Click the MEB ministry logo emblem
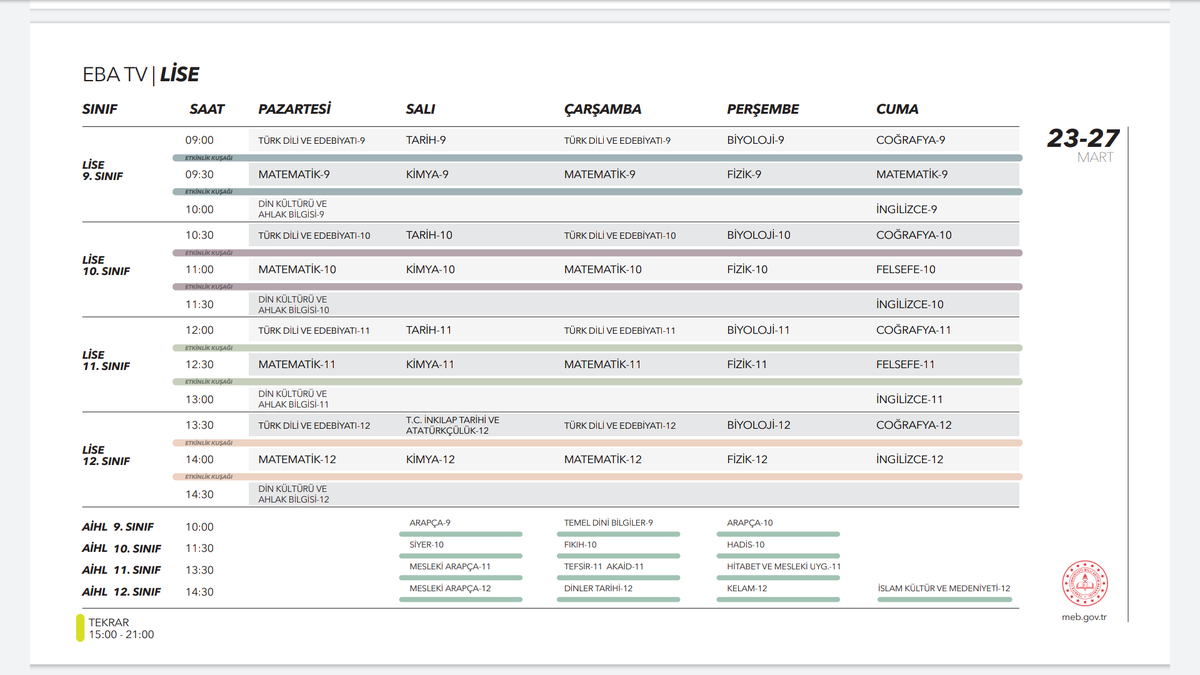 pyautogui.click(x=1085, y=584)
